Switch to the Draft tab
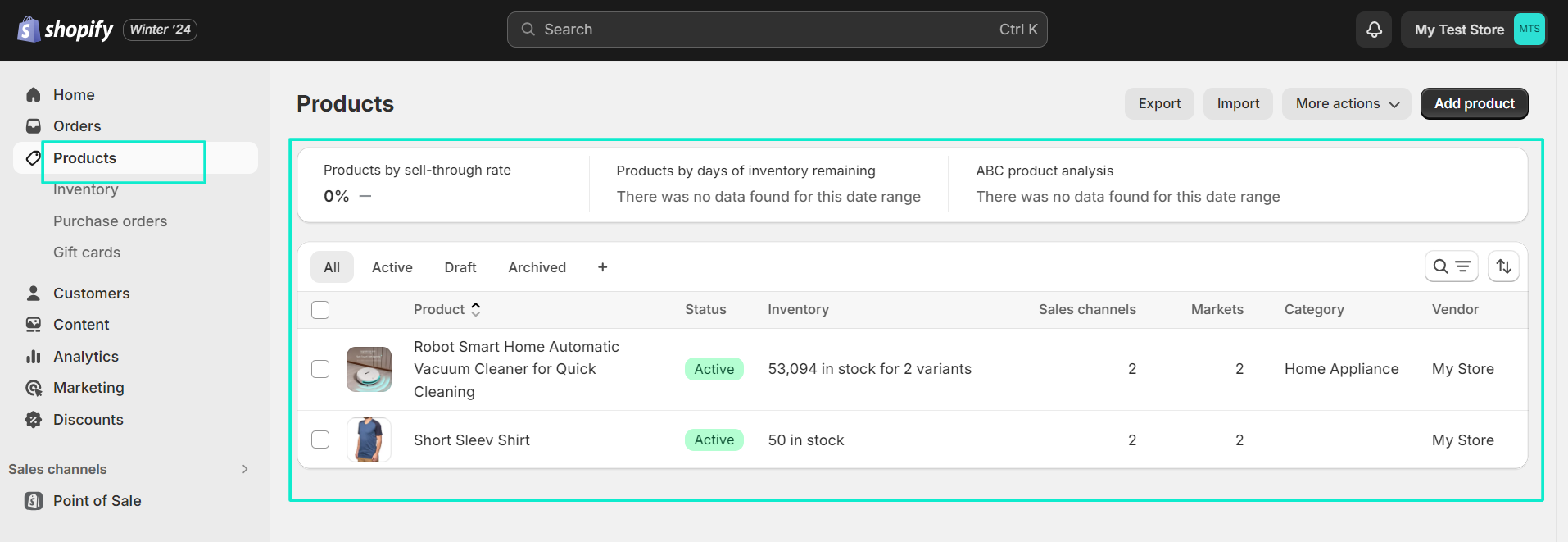The height and width of the screenshot is (542, 1568). 460,267
